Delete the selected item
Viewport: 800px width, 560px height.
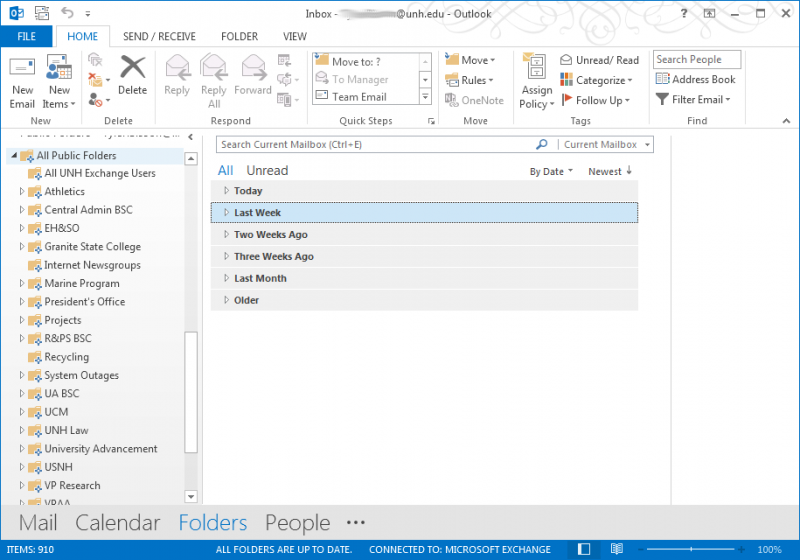tap(132, 77)
